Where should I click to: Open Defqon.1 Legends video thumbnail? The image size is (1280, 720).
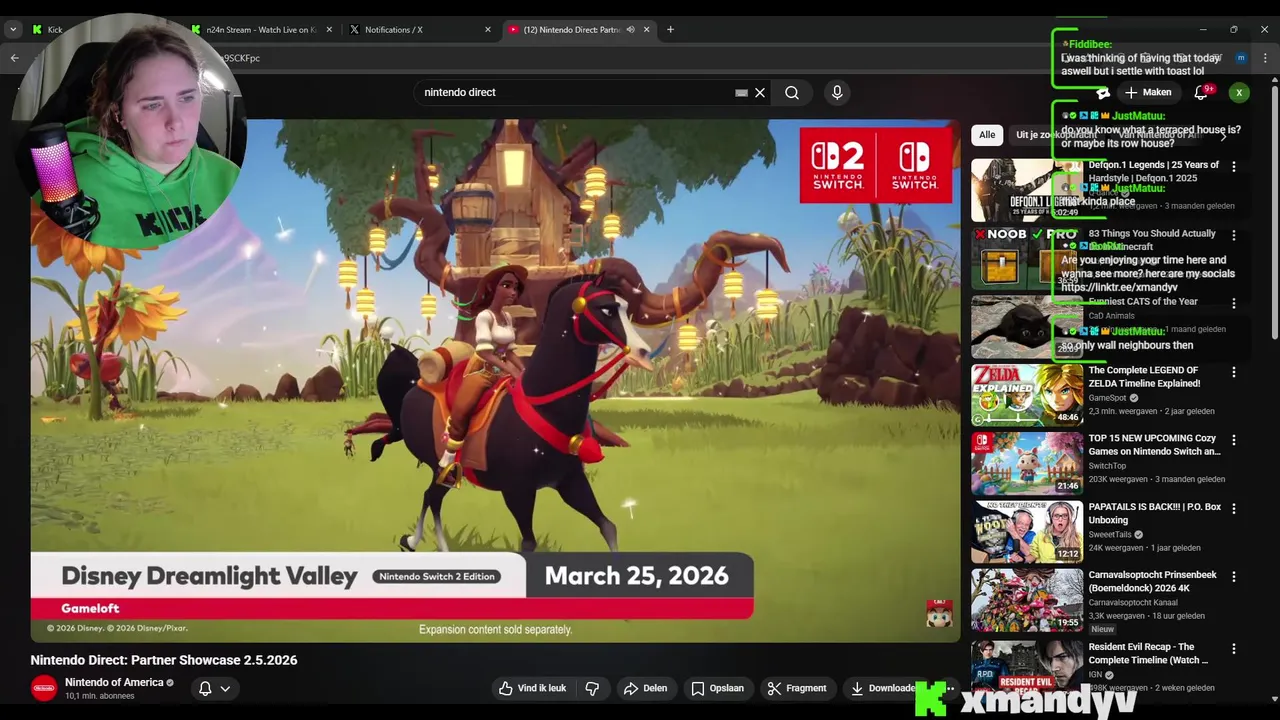(1026, 190)
